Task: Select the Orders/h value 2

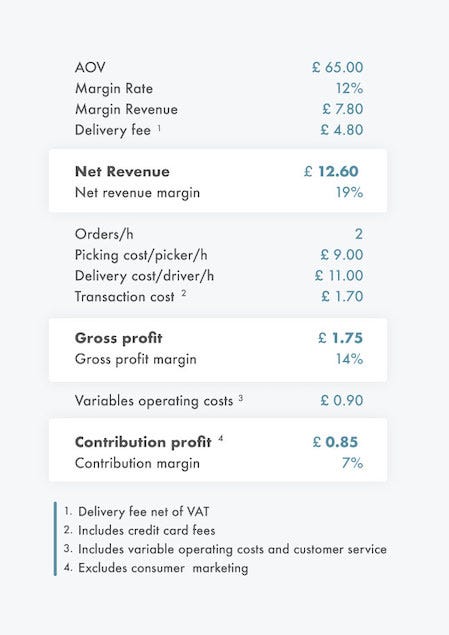Action: (x=359, y=234)
